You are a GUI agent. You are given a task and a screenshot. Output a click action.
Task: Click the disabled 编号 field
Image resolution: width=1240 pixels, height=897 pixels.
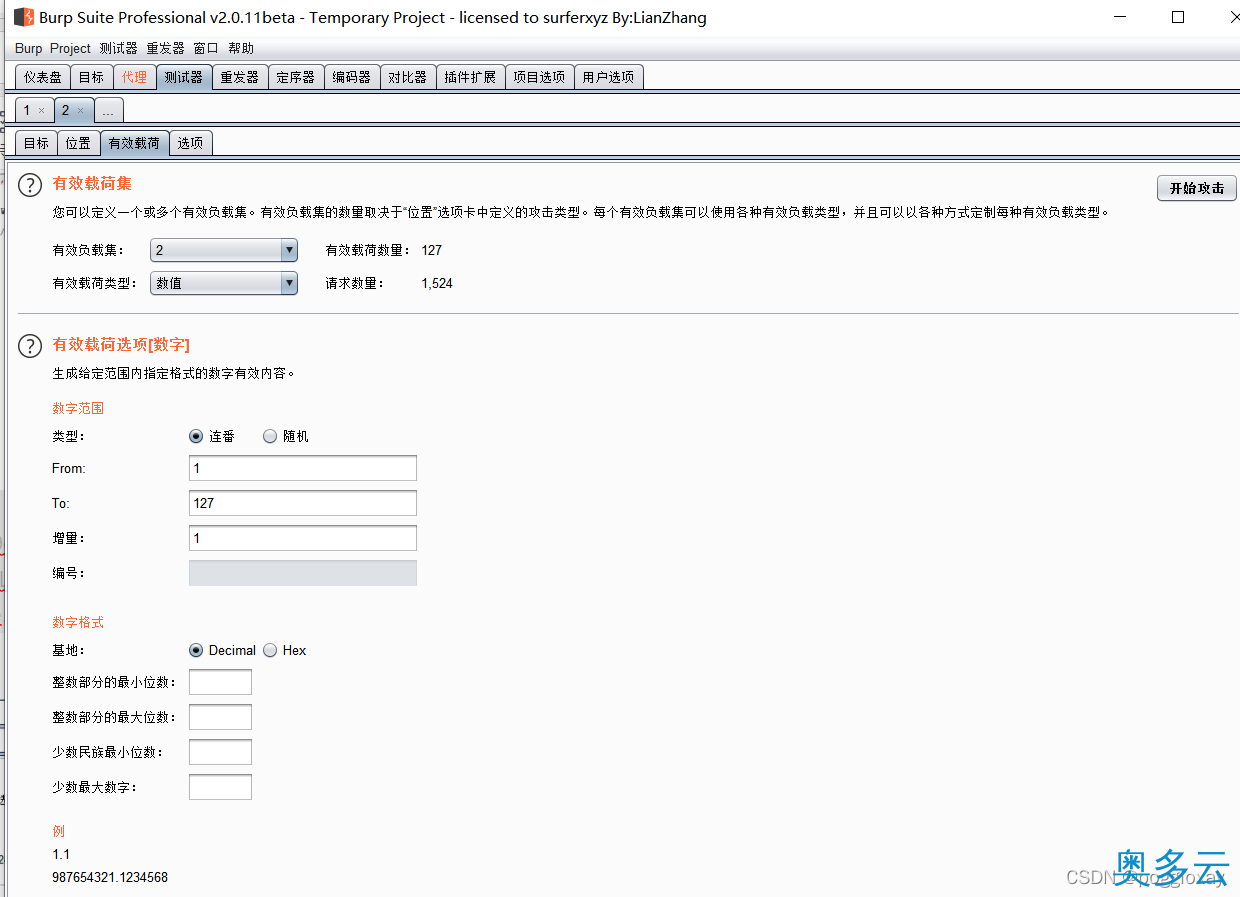pos(303,573)
